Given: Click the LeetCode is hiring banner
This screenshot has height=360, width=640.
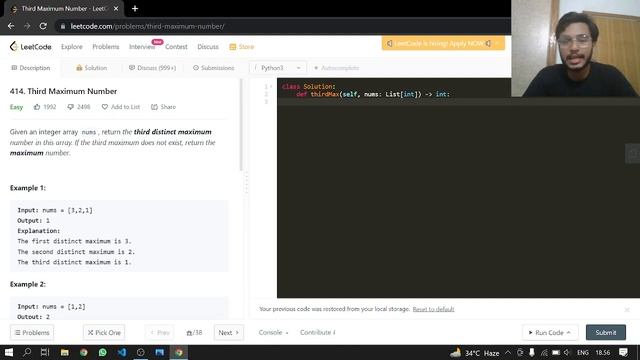Looking at the screenshot, I should (x=443, y=43).
